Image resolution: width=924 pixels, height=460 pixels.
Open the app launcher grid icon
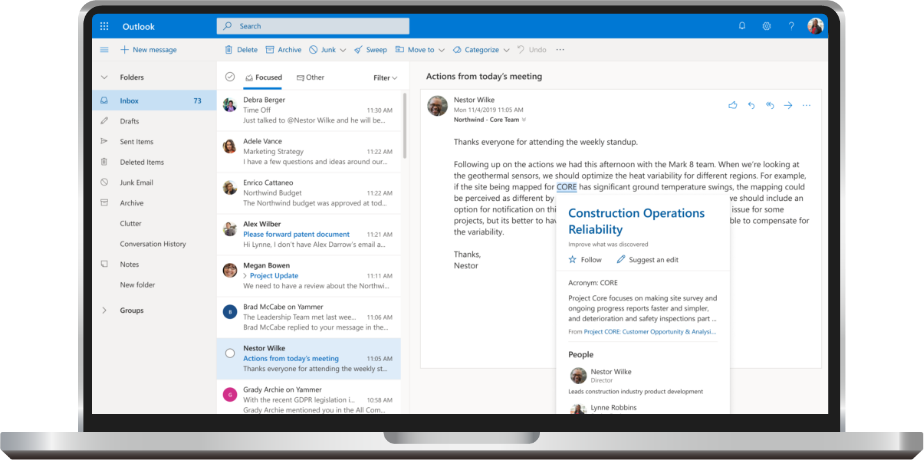click(x=104, y=27)
